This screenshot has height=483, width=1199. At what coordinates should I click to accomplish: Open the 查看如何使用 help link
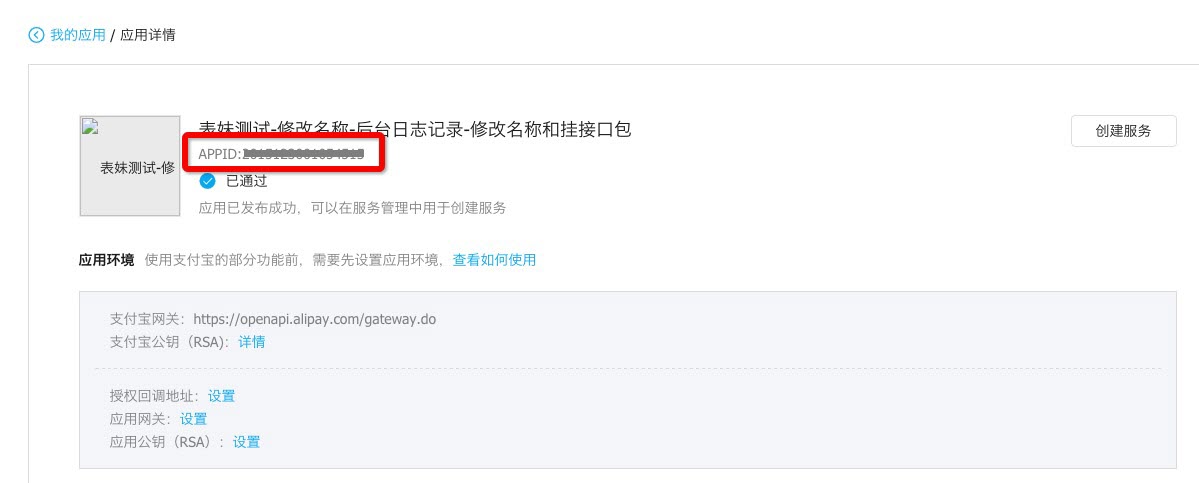pyautogui.click(x=494, y=260)
